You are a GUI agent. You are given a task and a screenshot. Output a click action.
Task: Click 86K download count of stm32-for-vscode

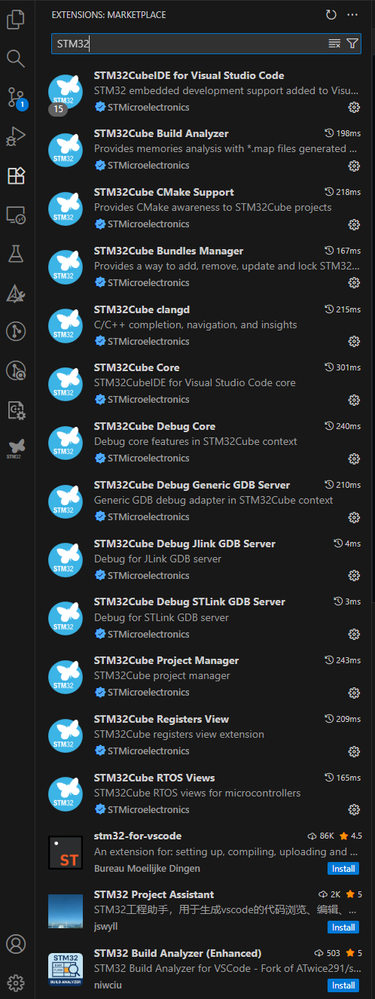coord(322,835)
